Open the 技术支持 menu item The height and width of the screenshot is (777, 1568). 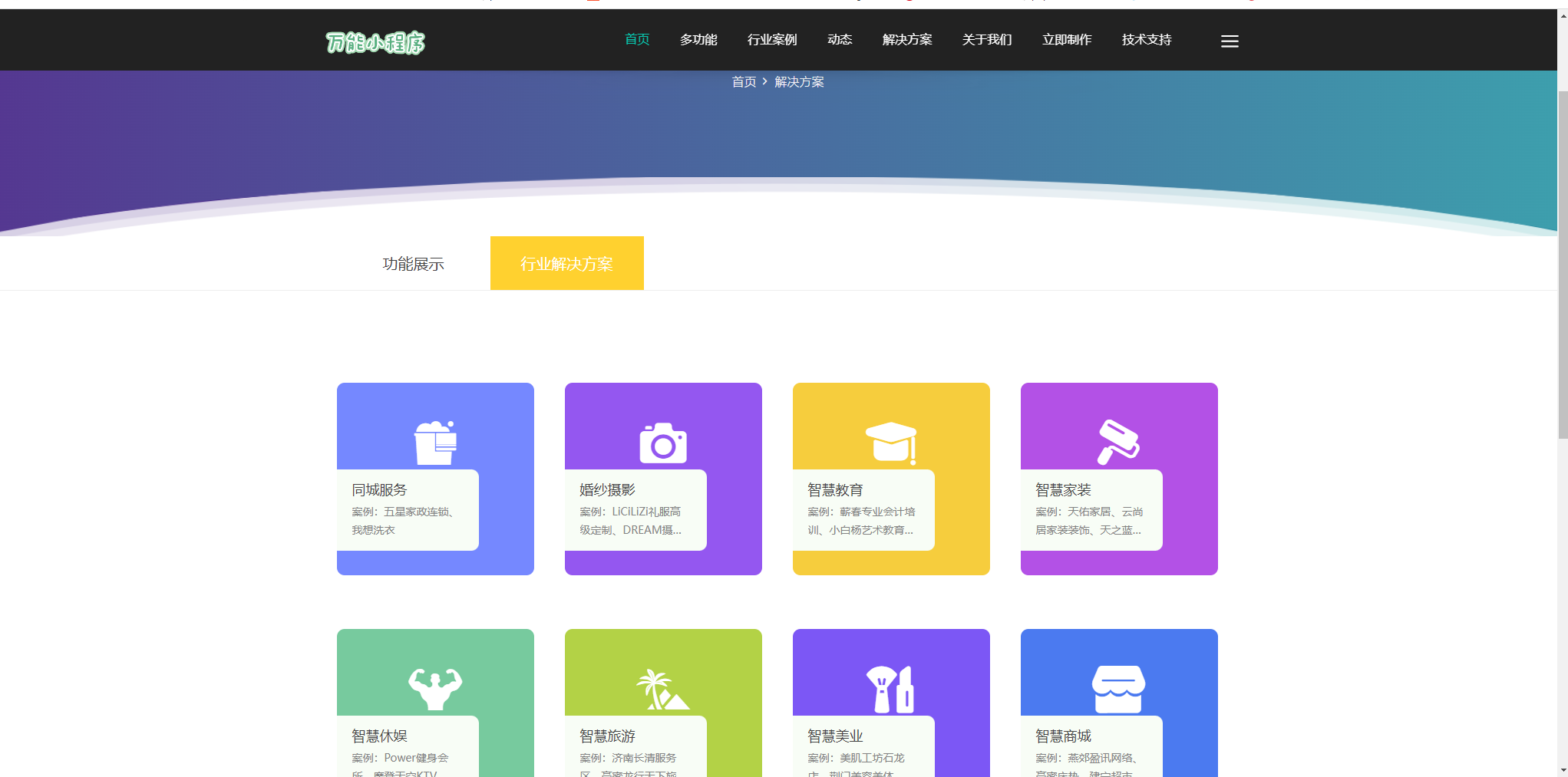[1147, 40]
